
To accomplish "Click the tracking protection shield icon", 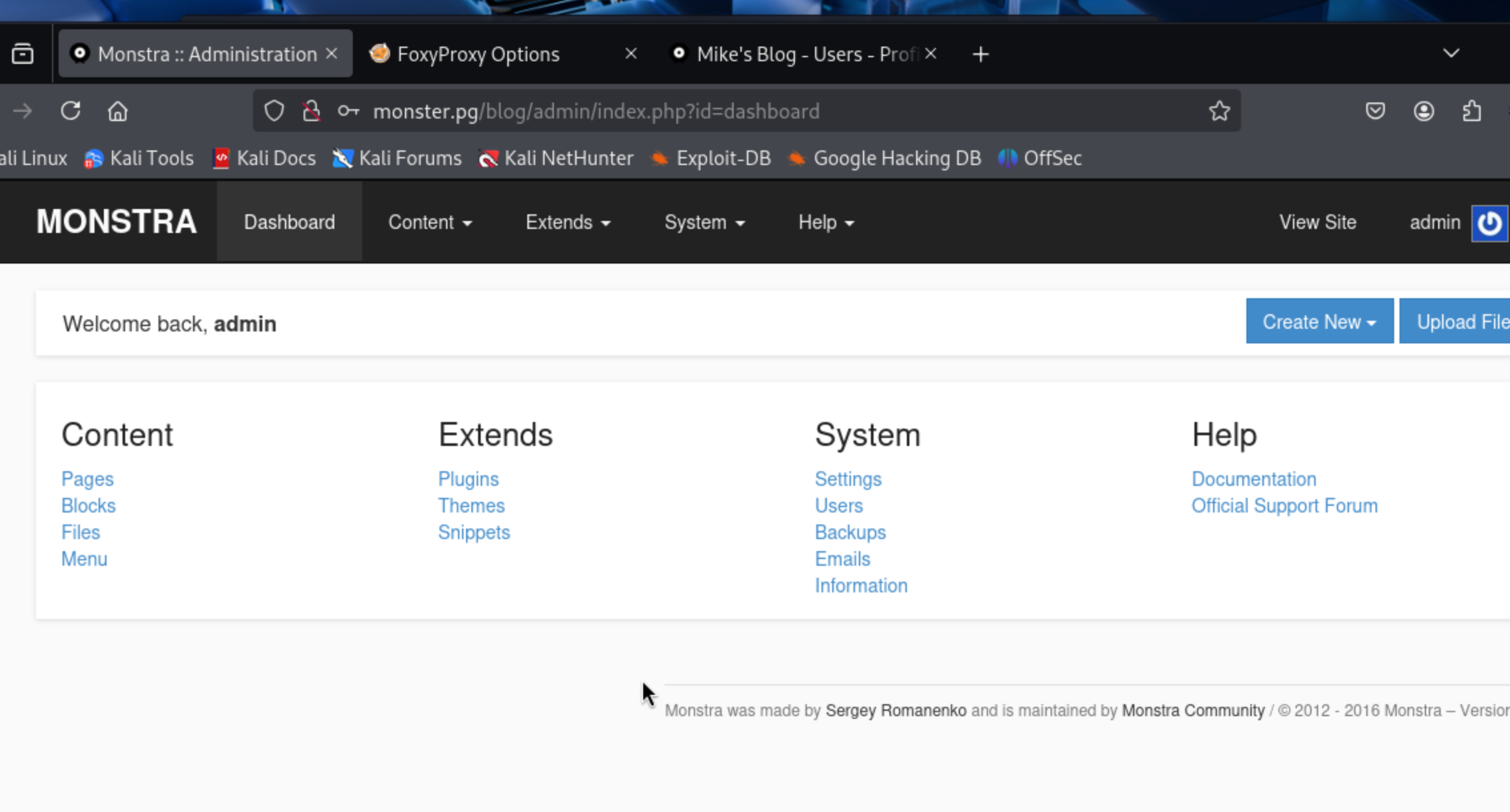I will [274, 110].
